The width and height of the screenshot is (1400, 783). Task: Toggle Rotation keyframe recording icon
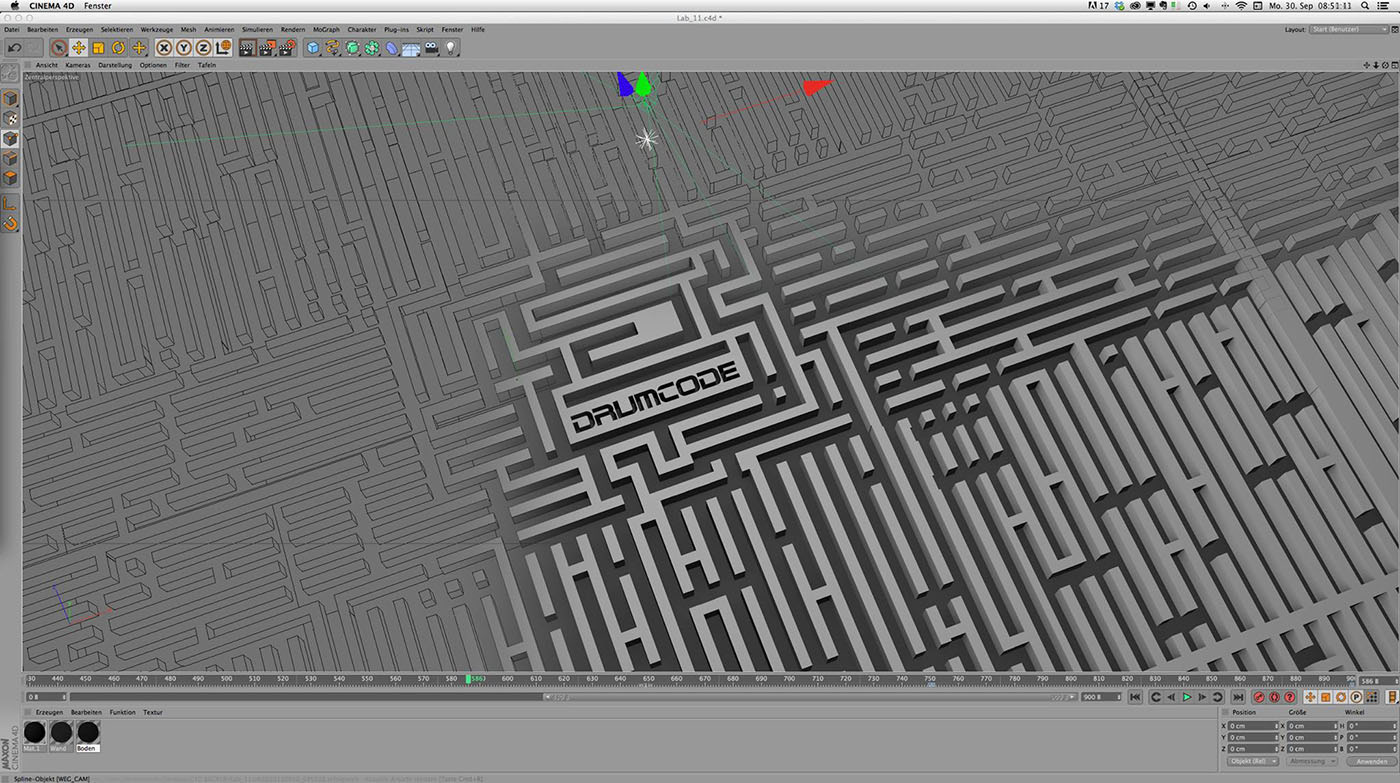[x=1341, y=697]
